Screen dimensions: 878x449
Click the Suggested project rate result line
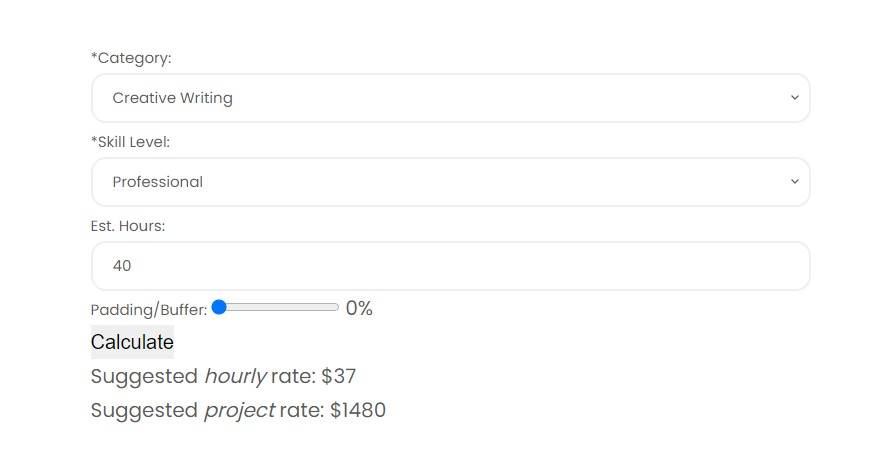click(x=238, y=411)
